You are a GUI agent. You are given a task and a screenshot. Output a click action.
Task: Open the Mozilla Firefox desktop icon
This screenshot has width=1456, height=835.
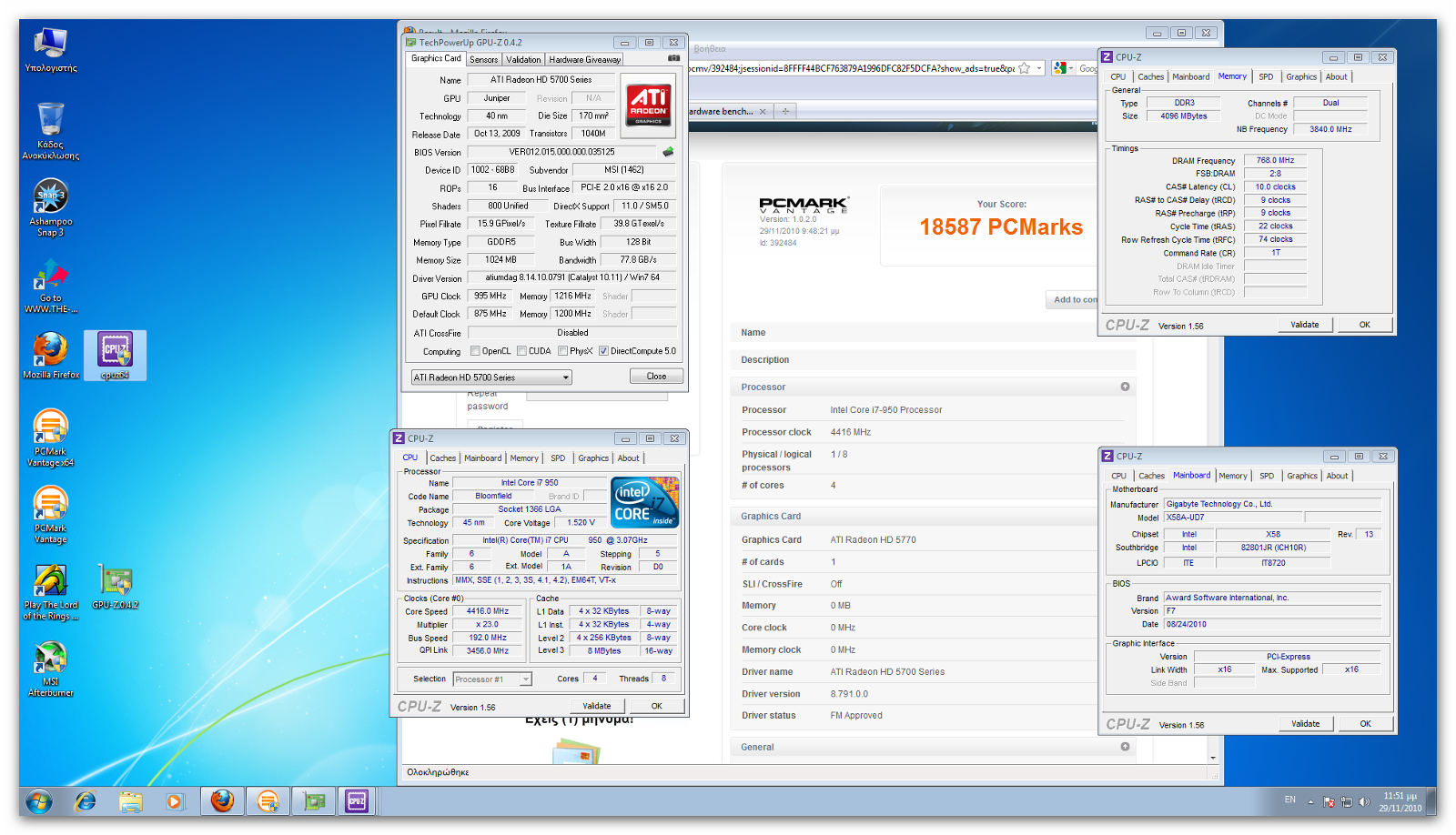click(51, 355)
